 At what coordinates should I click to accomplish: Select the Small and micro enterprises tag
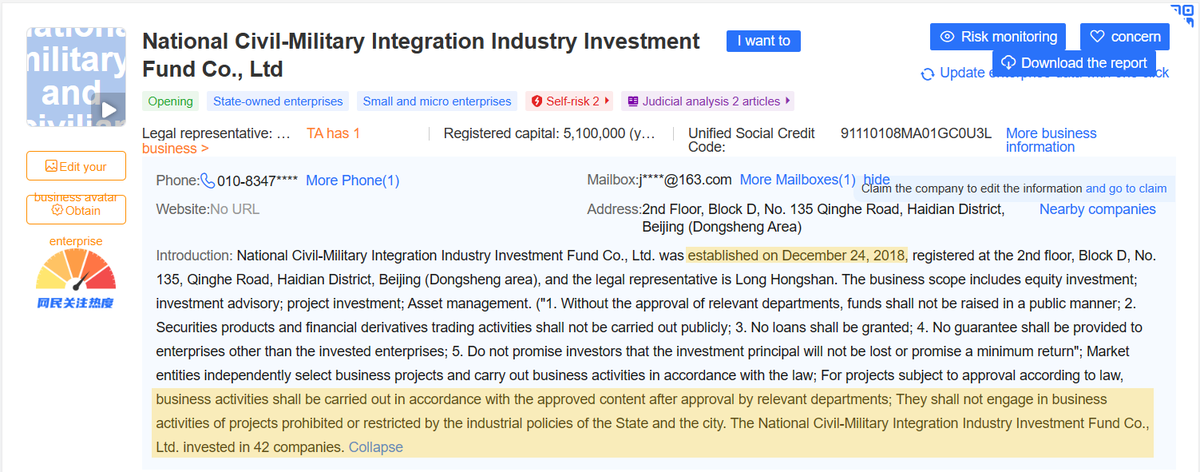pyautogui.click(x=437, y=101)
